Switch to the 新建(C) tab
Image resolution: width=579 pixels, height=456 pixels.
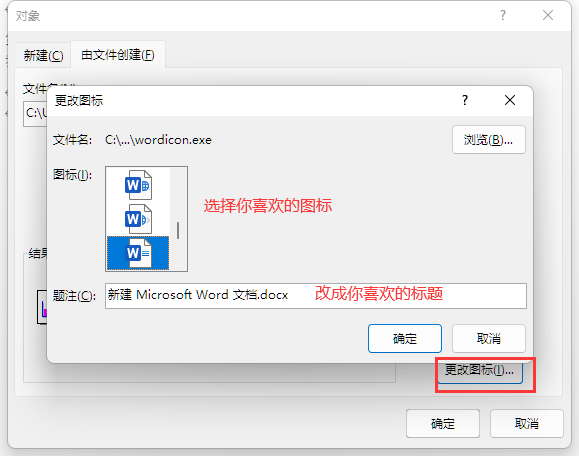(x=43, y=55)
